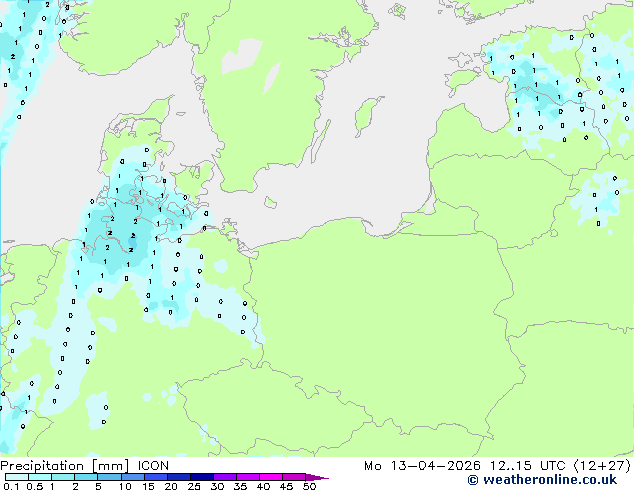Click the '0.5' legend scale value
This screenshot has height=490, width=634.
(x=35, y=486)
